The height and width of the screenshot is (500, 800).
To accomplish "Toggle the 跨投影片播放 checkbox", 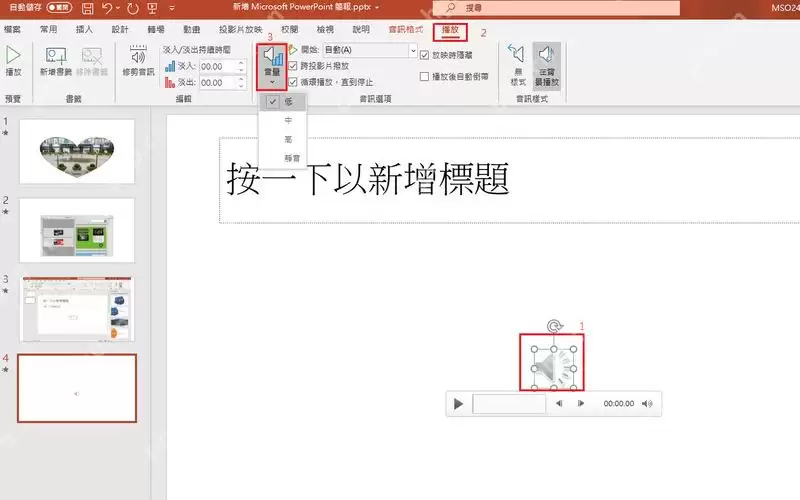I will 293,66.
